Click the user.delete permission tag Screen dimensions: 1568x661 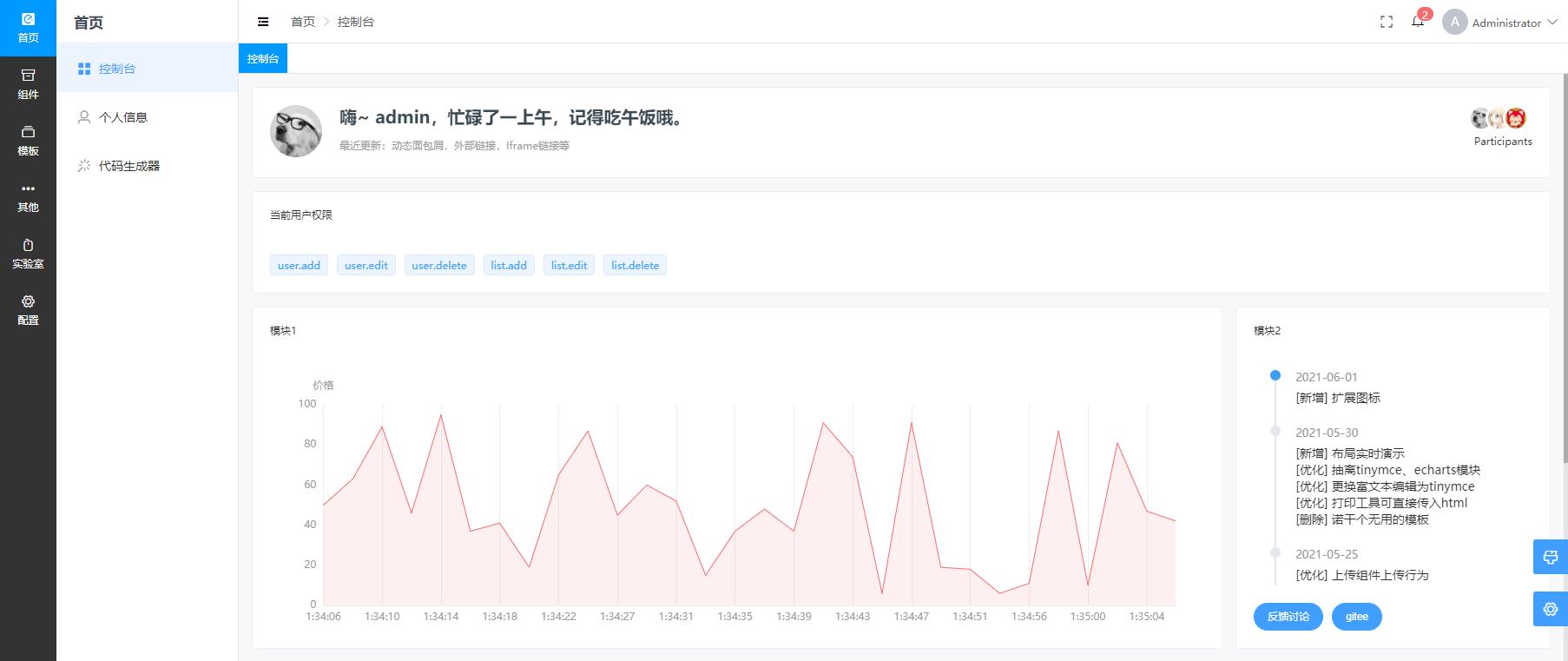pyautogui.click(x=439, y=265)
